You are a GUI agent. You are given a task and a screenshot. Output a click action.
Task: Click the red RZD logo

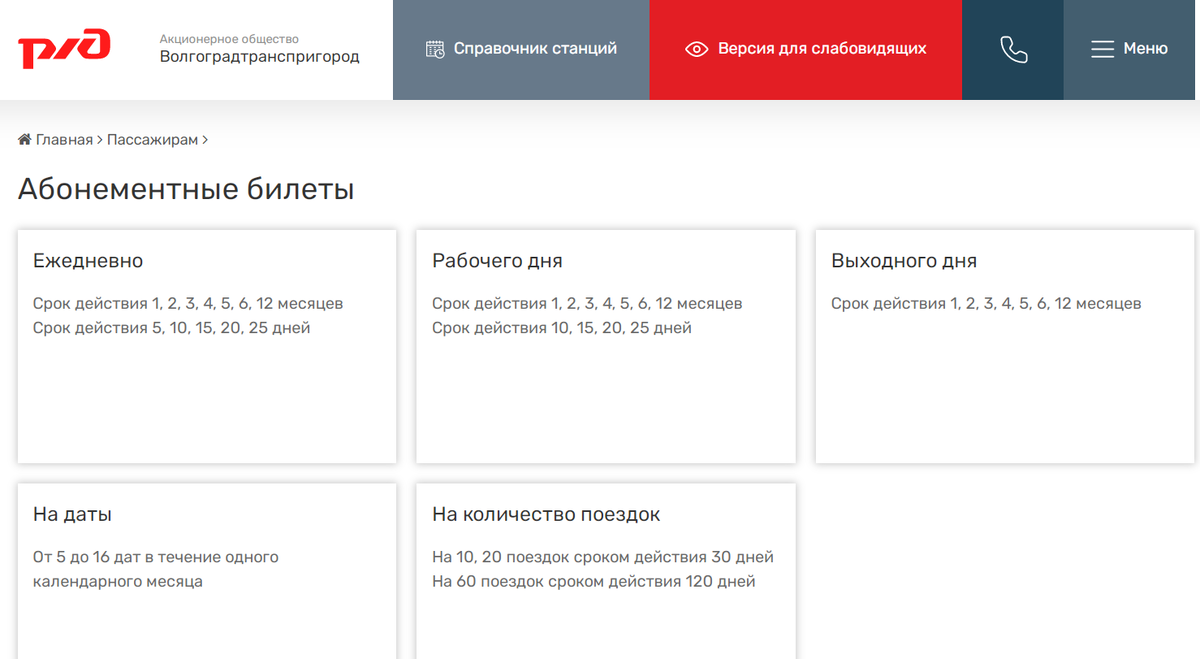click(64, 49)
